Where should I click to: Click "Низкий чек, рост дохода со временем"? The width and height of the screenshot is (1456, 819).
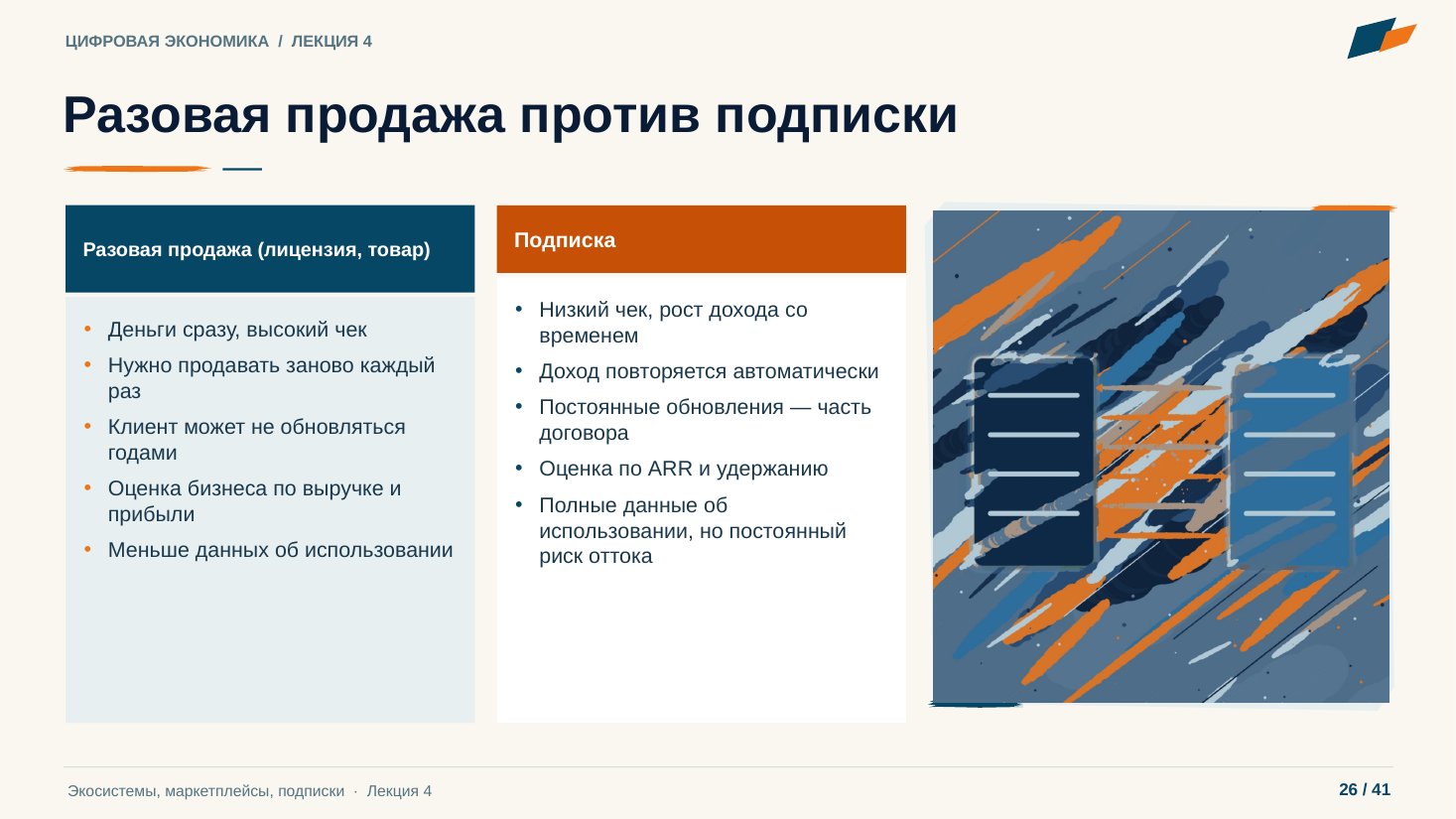(x=673, y=323)
